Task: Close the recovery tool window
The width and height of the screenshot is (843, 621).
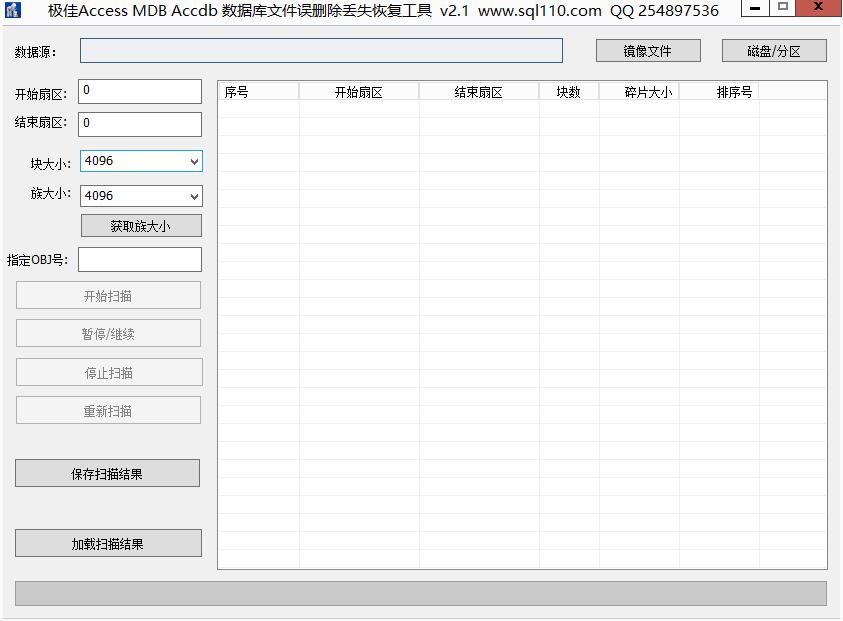Action: click(x=818, y=8)
